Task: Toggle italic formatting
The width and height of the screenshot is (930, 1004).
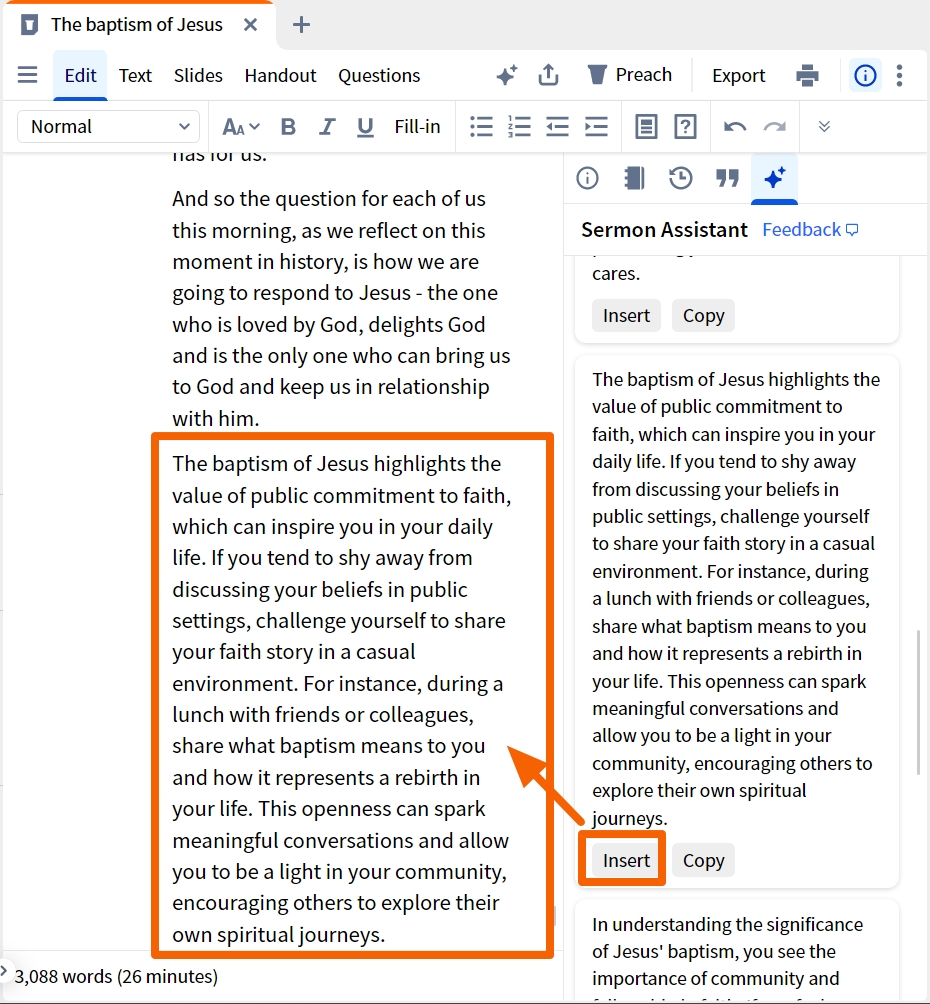Action: pos(327,127)
